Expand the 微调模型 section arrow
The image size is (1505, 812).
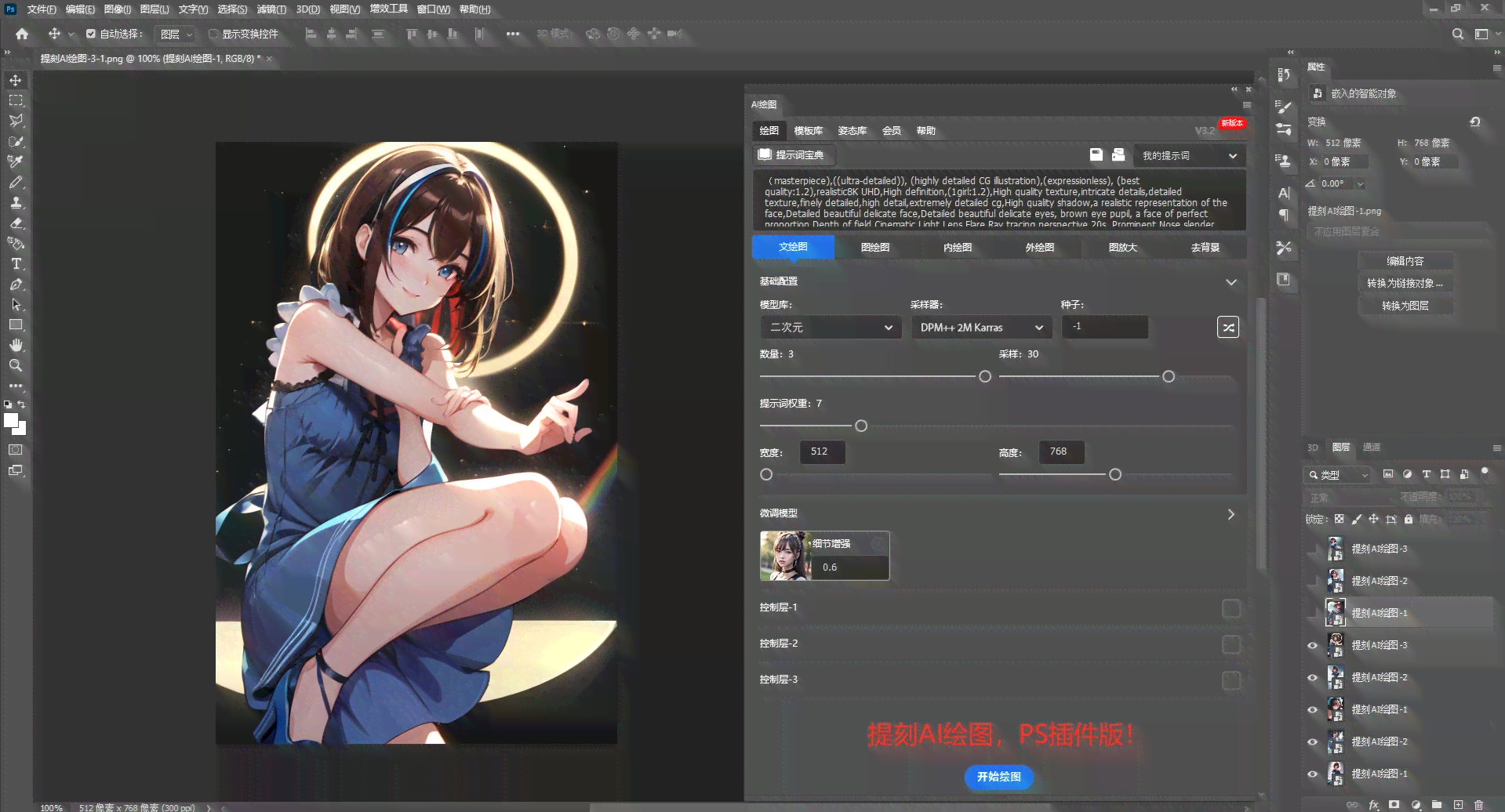[x=1231, y=514]
